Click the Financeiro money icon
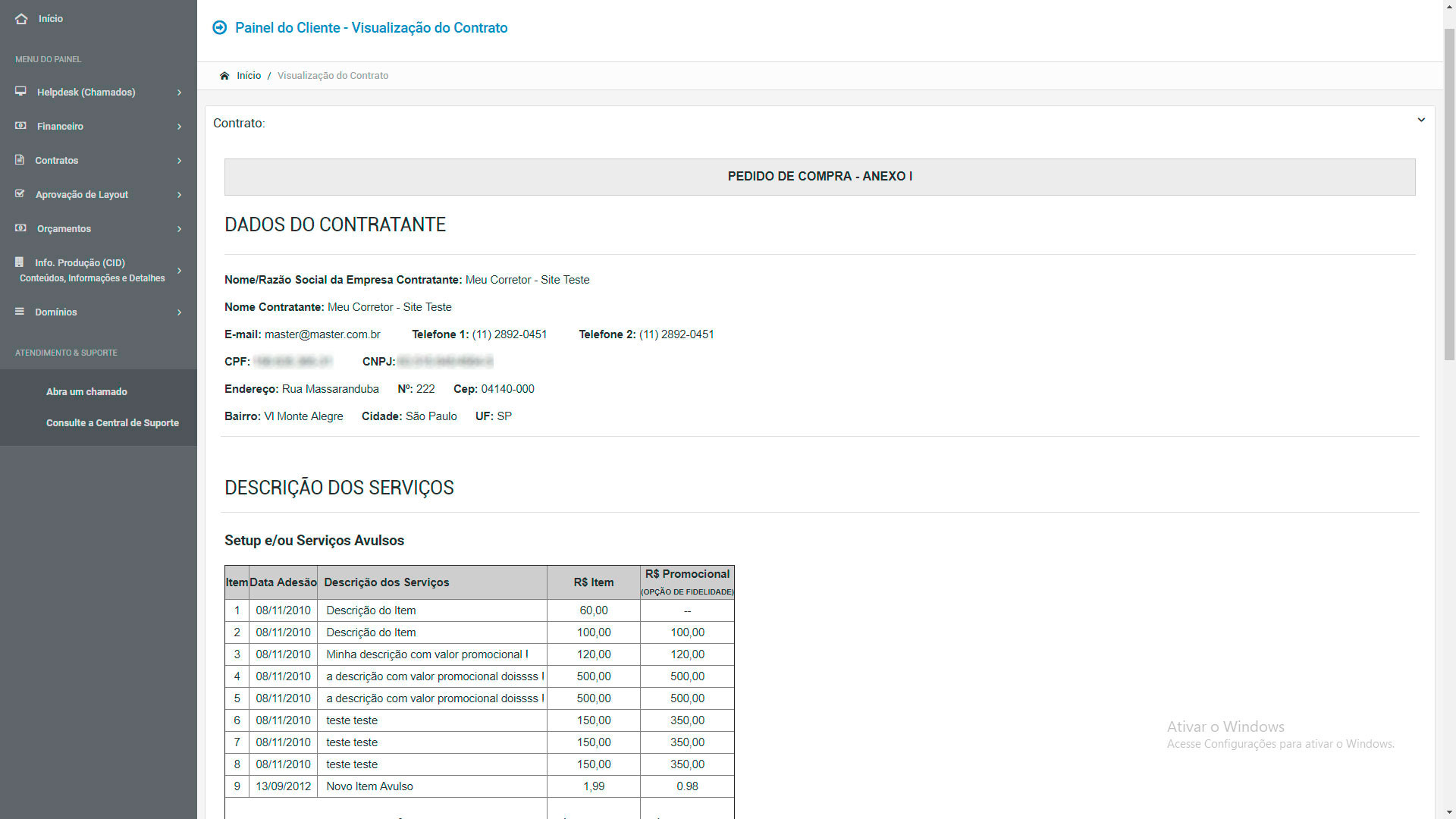The height and width of the screenshot is (819, 1456). click(20, 125)
